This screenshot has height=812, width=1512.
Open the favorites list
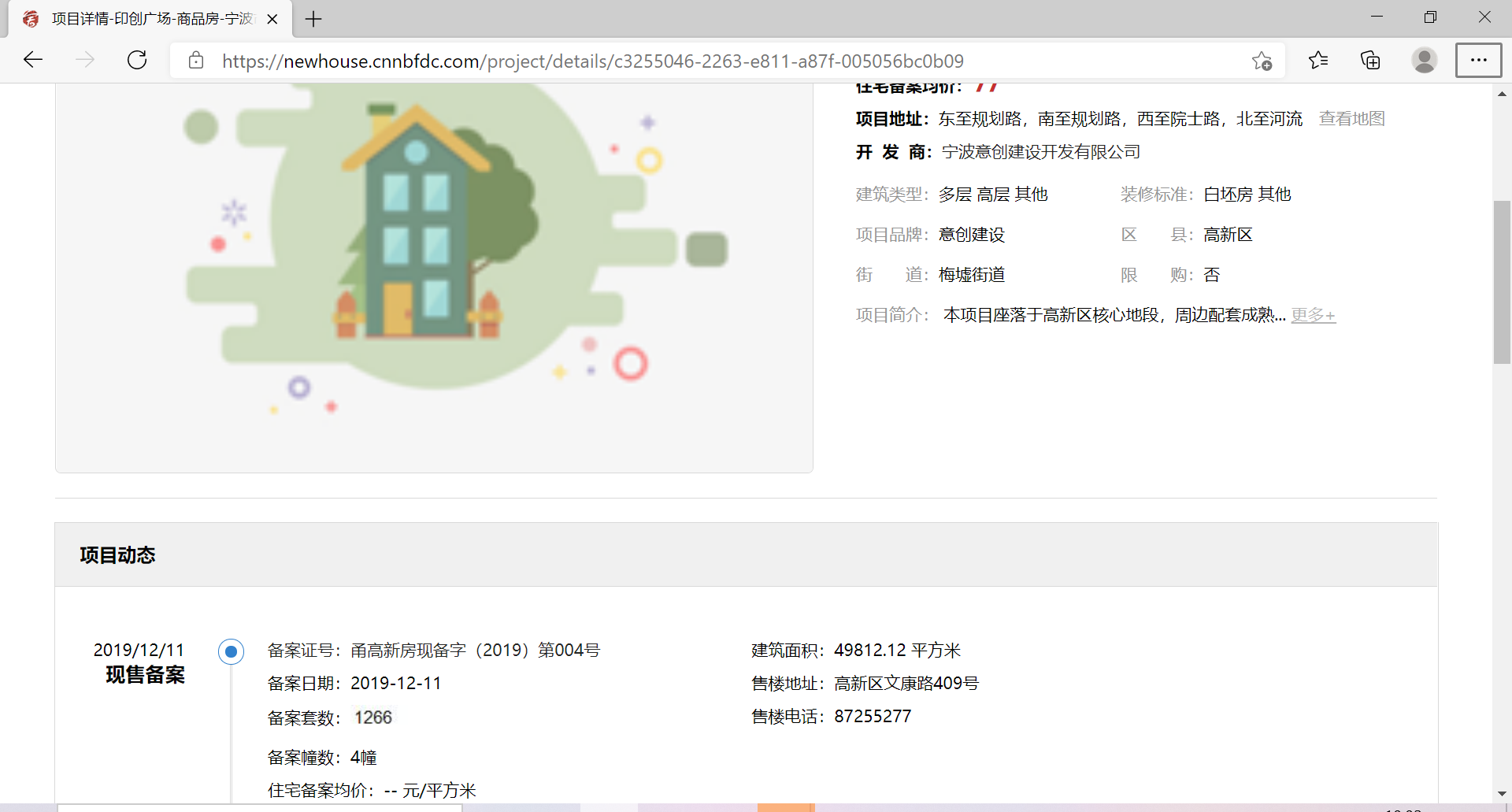(x=1318, y=60)
